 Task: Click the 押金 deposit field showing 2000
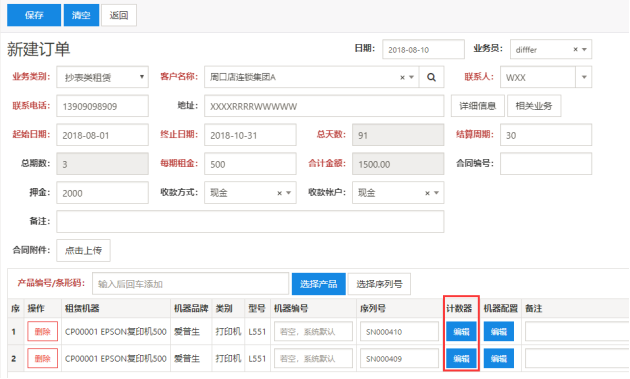pyautogui.click(x=102, y=193)
